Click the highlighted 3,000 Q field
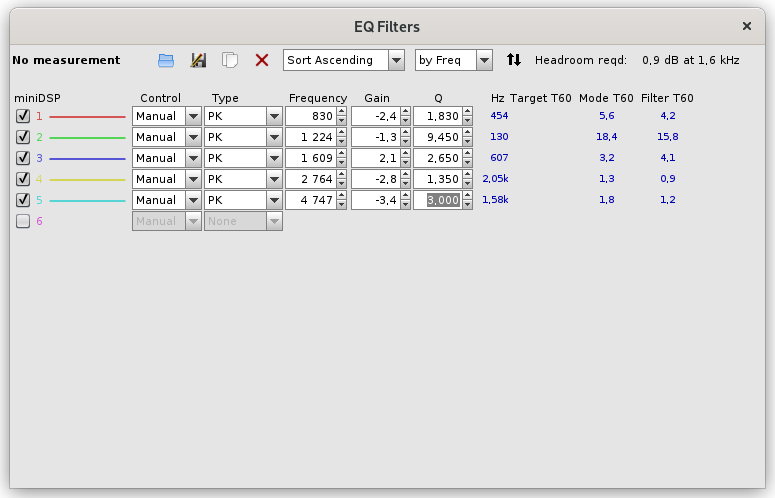This screenshot has height=498, width=775. coord(438,200)
